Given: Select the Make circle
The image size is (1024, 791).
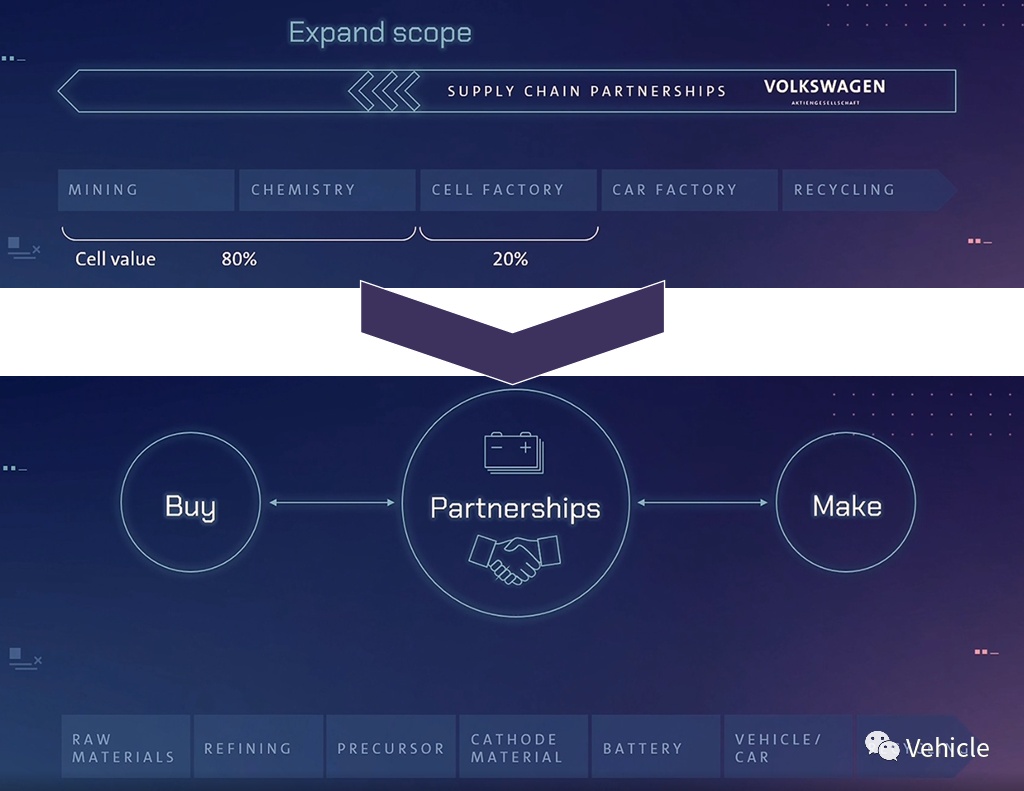Looking at the screenshot, I should click(846, 503).
